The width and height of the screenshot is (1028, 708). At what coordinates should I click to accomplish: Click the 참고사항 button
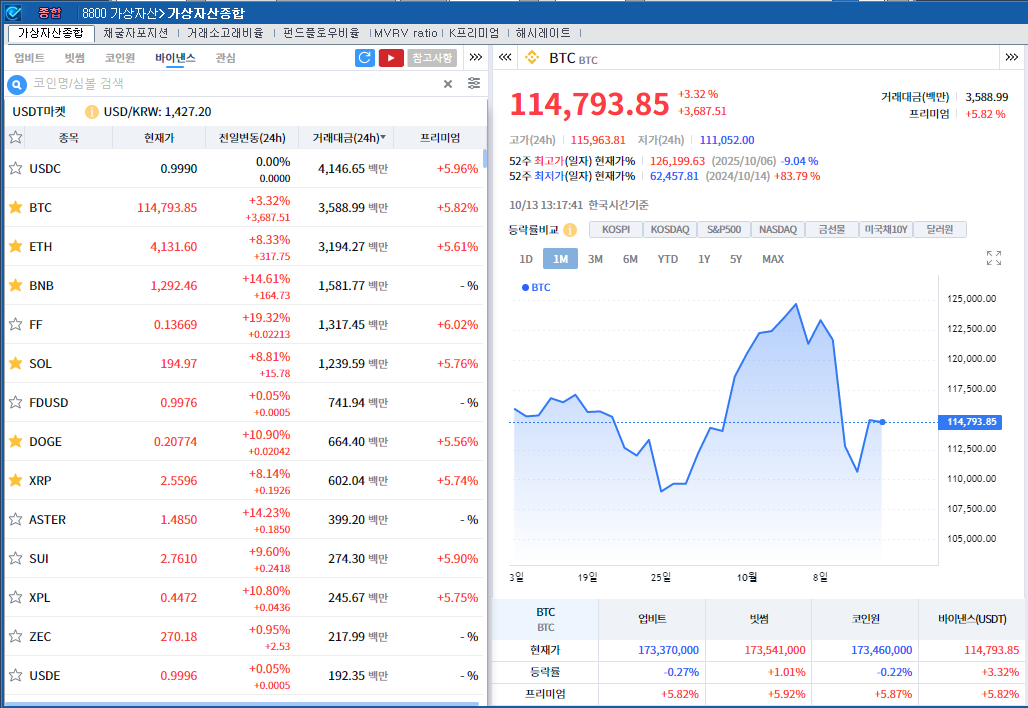click(x=431, y=58)
